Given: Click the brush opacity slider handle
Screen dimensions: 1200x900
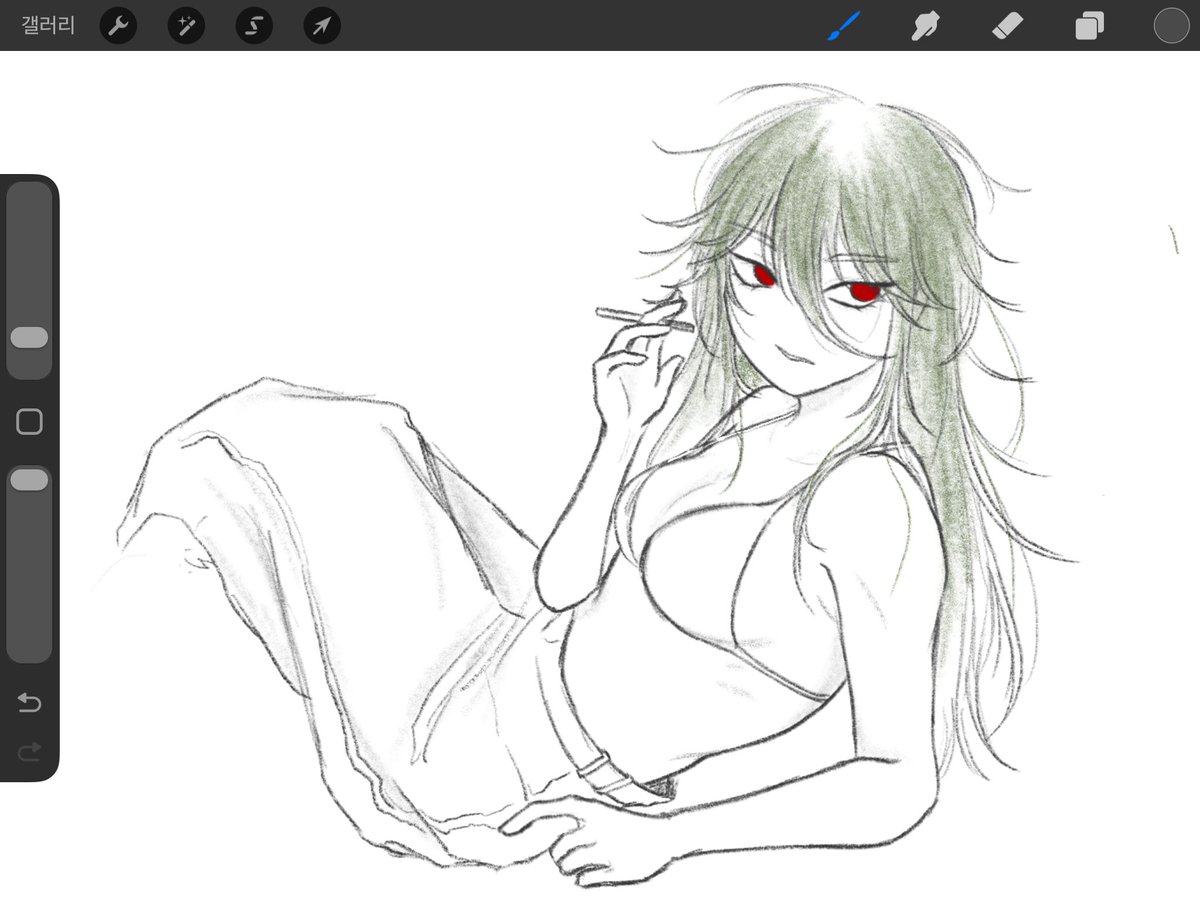Looking at the screenshot, I should pyautogui.click(x=29, y=480).
